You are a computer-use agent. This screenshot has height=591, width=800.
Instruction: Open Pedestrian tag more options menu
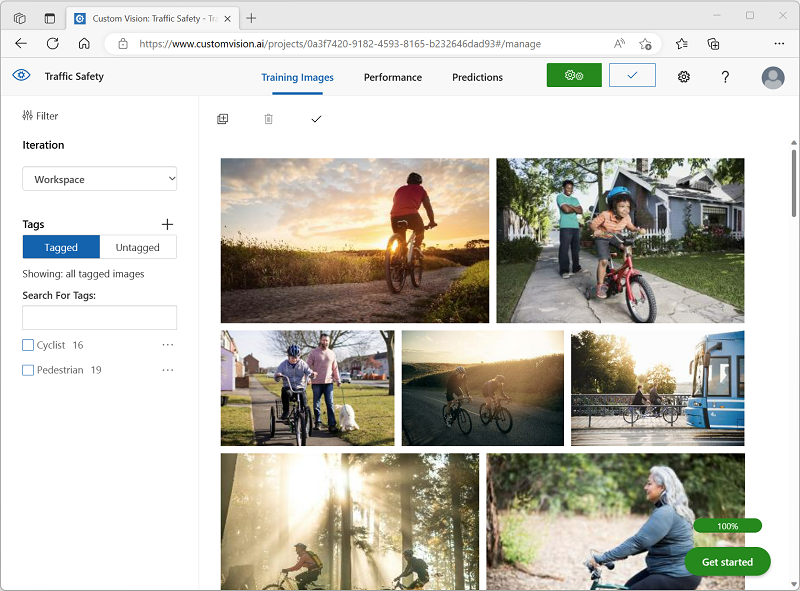(x=167, y=370)
